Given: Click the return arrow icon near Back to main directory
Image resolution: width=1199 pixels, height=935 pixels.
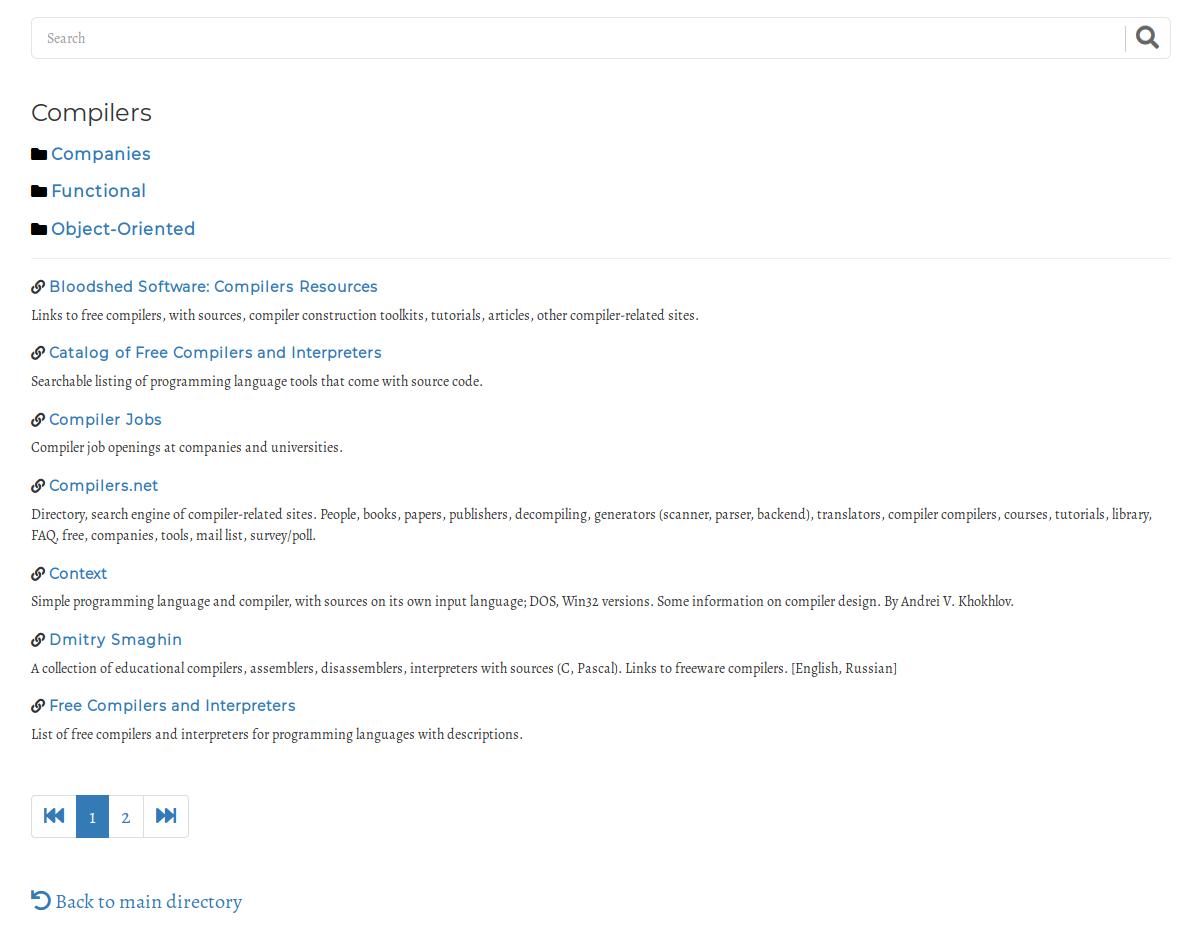Looking at the screenshot, I should coord(41,901).
